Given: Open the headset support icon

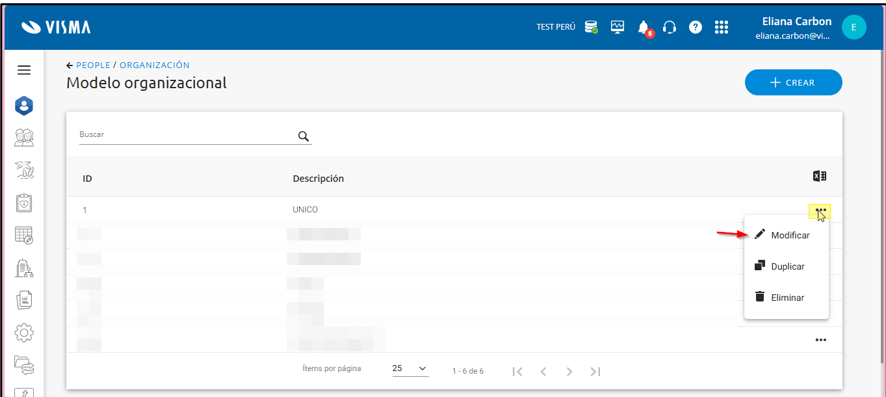Looking at the screenshot, I should [670, 27].
